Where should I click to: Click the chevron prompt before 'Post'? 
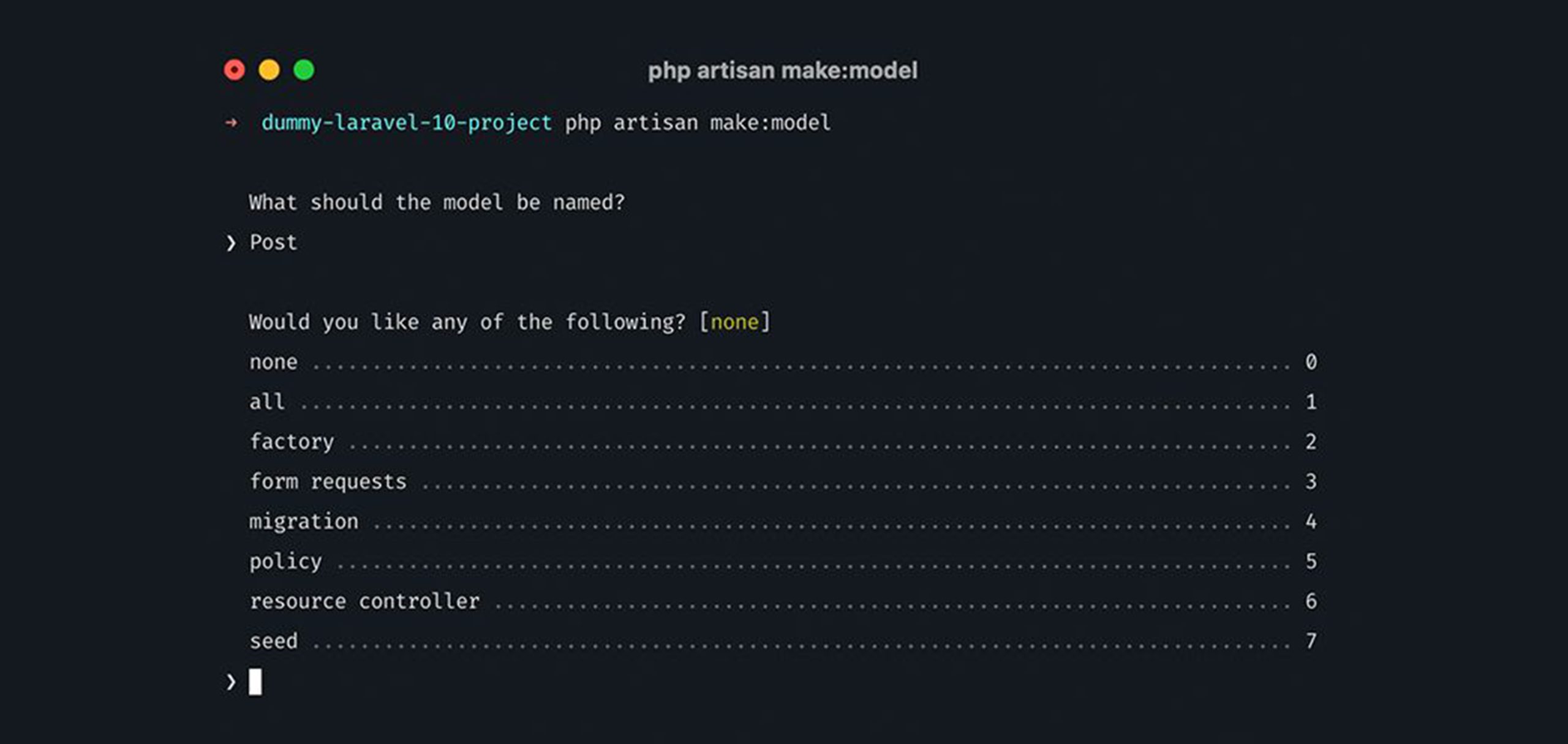[x=231, y=244]
